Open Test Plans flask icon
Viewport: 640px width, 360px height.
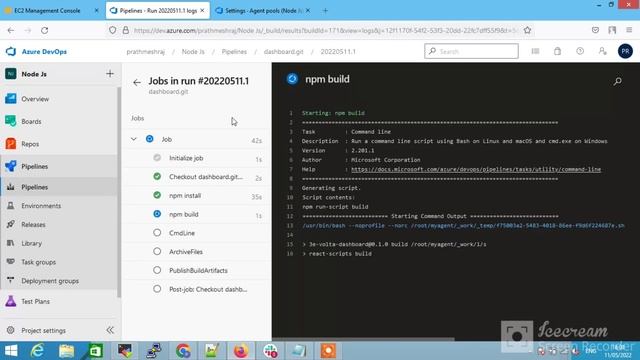(x=11, y=301)
